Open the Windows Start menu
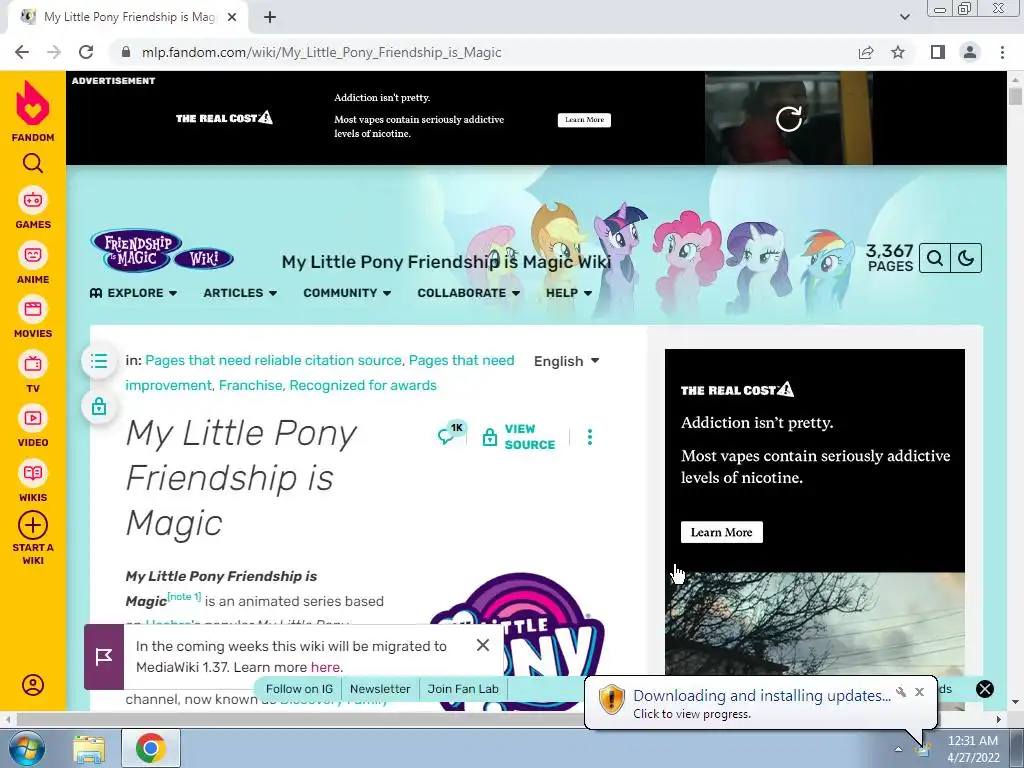Viewport: 1024px width, 768px height. (x=27, y=748)
